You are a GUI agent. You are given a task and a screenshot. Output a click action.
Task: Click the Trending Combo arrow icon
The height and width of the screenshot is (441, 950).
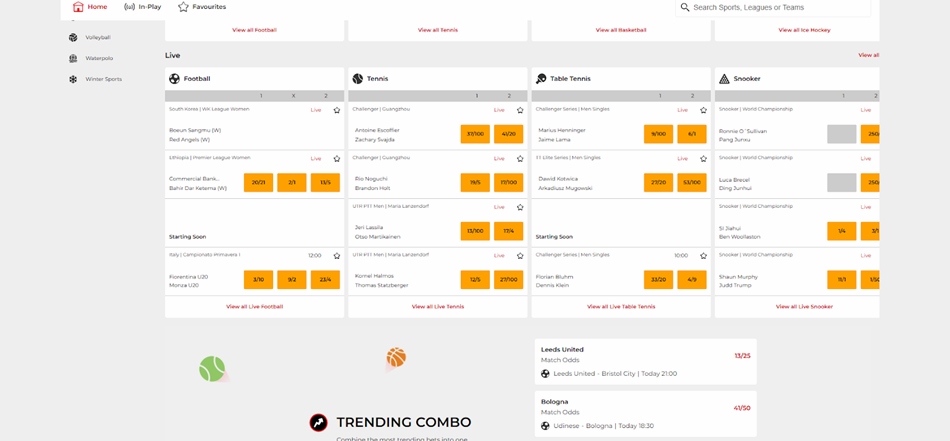pos(318,422)
